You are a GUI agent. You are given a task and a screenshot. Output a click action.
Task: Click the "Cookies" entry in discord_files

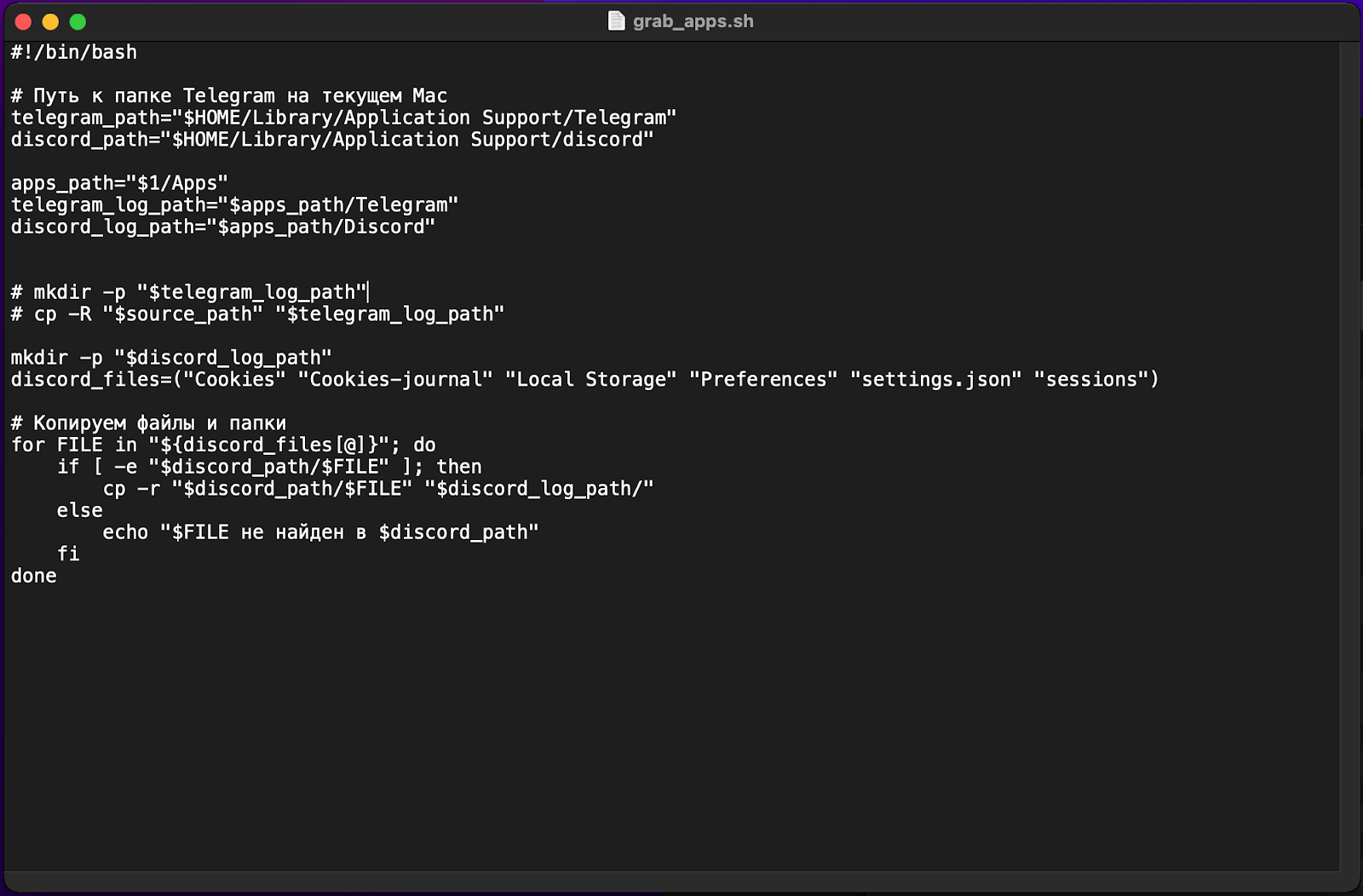point(235,380)
